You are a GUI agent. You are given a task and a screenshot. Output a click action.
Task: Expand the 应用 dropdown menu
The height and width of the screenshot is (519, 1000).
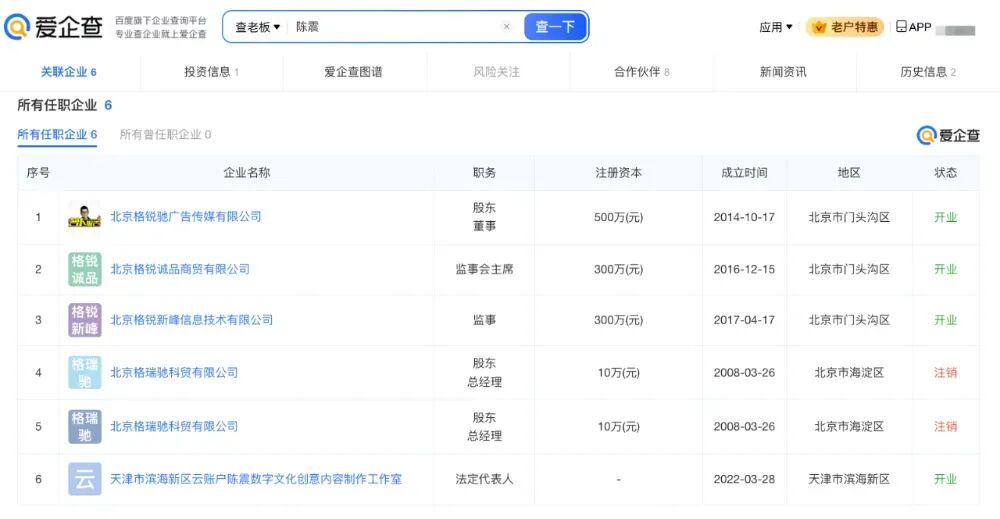pos(775,27)
